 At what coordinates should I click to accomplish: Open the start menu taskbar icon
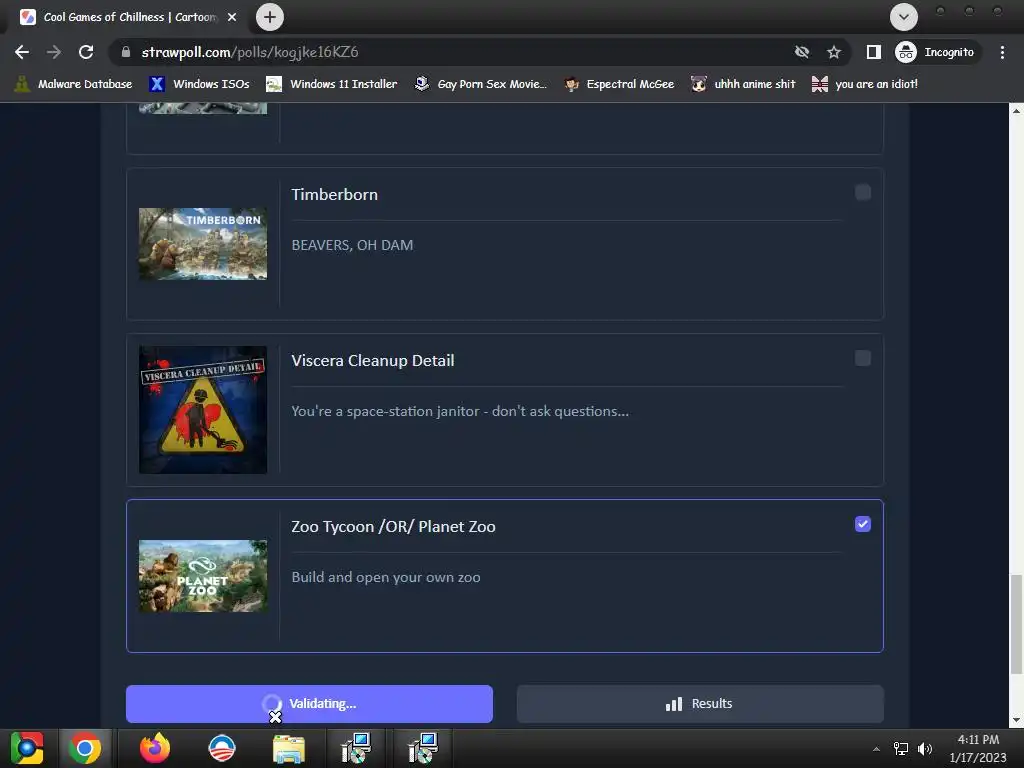27,748
